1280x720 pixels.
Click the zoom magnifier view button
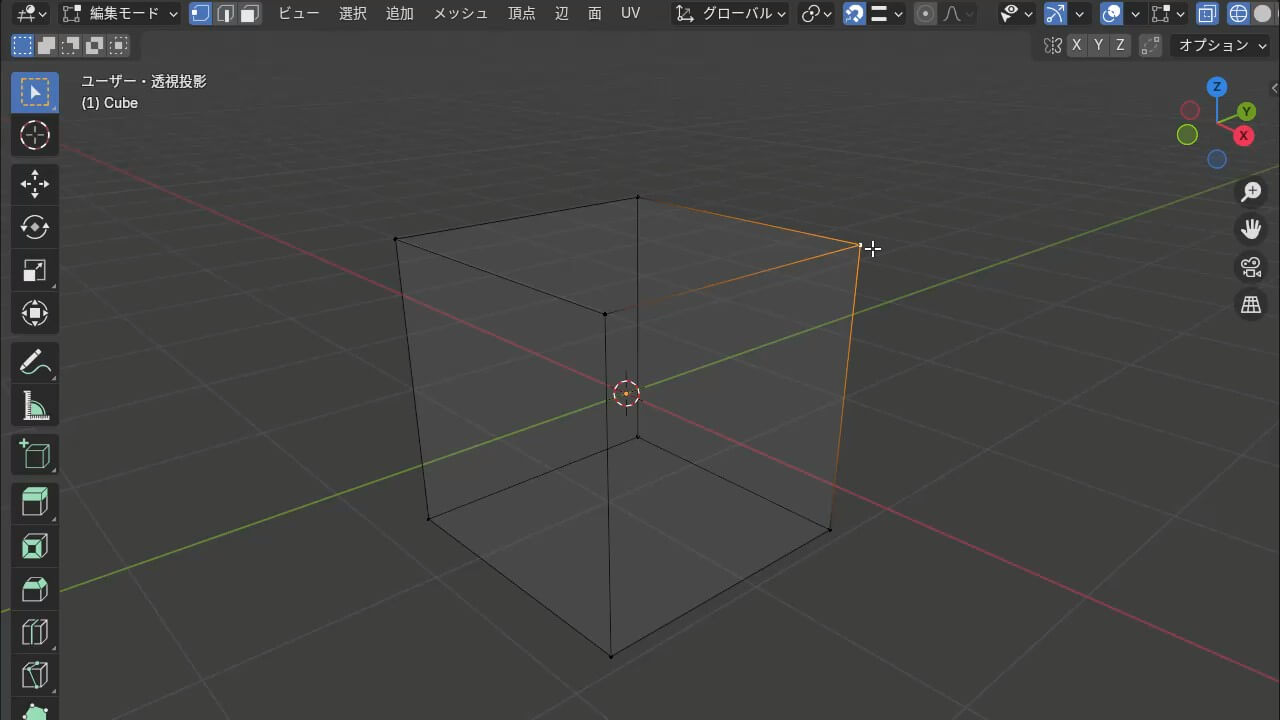1251,192
